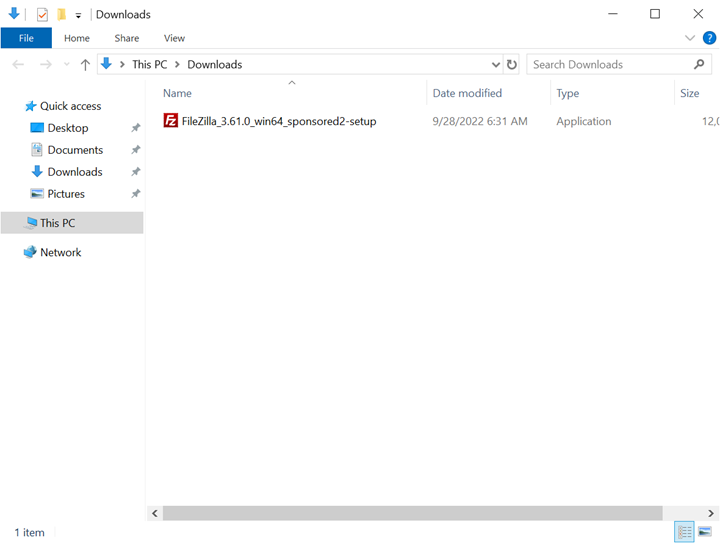The width and height of the screenshot is (720, 543).
Task: Click Downloads in the address bar path
Action: (214, 65)
